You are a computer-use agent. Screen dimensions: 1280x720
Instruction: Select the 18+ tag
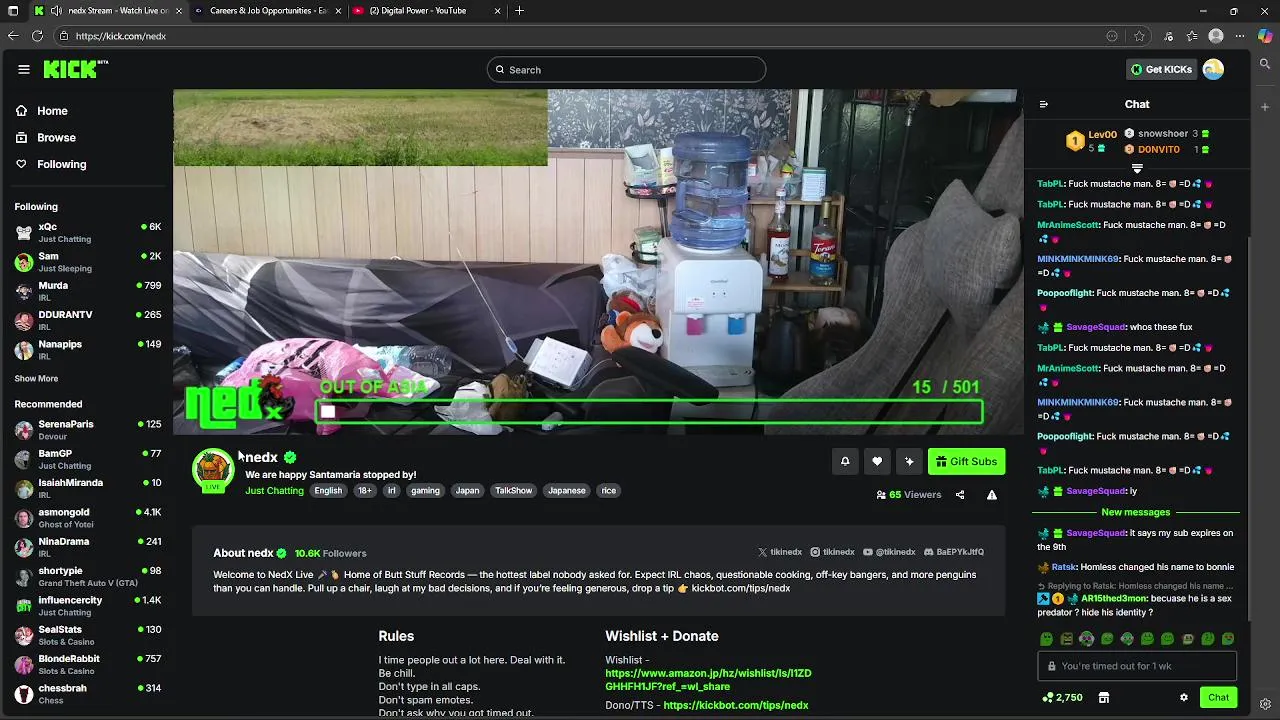click(365, 490)
